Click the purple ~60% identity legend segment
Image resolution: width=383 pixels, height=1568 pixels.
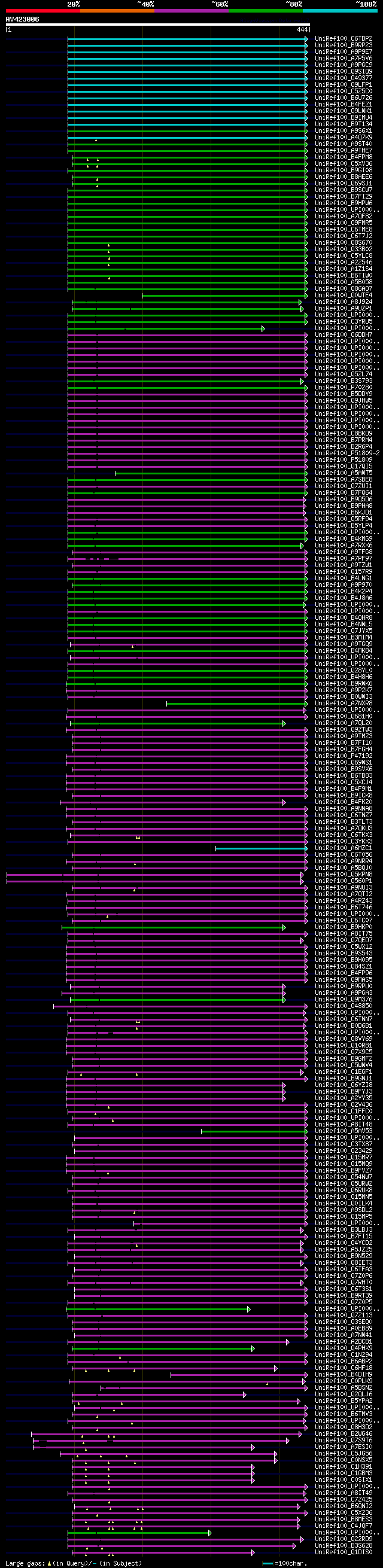point(191,11)
